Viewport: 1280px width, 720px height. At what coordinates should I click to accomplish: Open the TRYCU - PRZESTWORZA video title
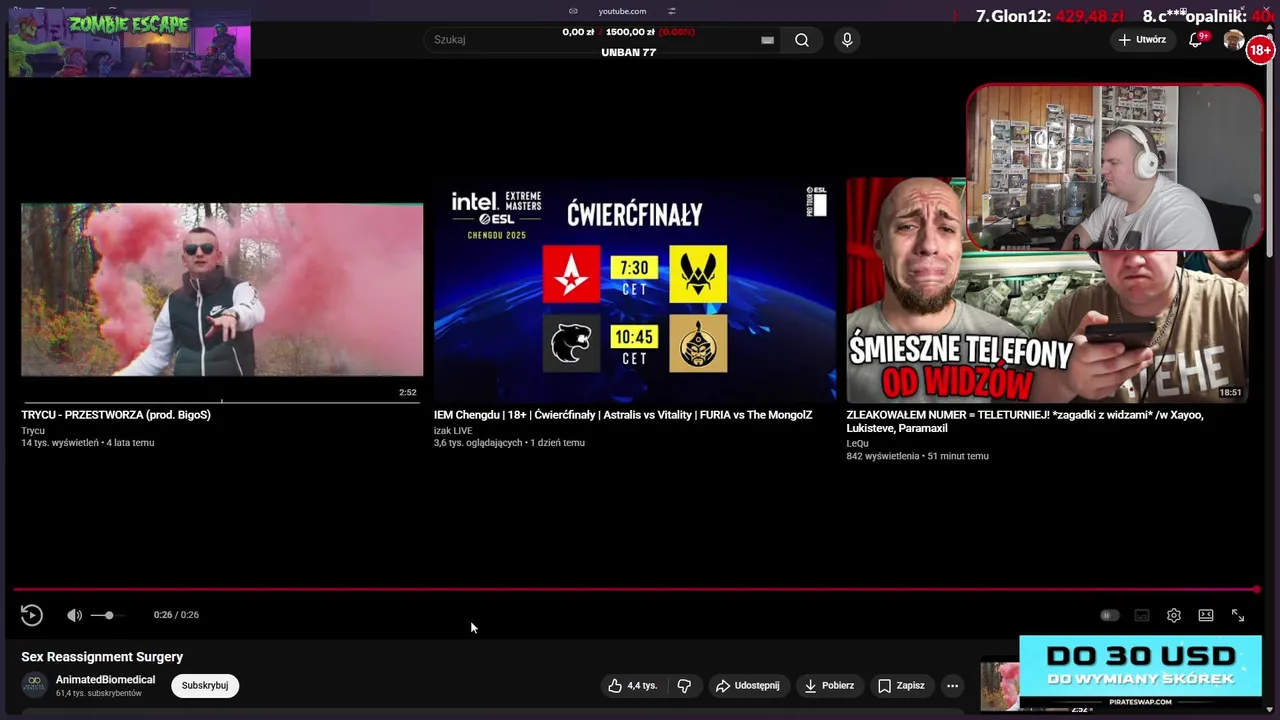[x=116, y=415]
